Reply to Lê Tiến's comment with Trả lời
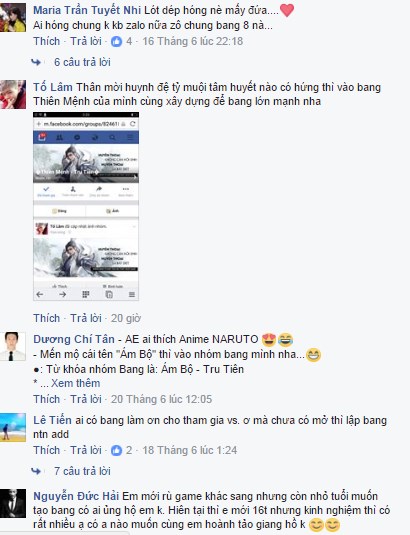Viewport: 410px width, 535px height. point(86,450)
